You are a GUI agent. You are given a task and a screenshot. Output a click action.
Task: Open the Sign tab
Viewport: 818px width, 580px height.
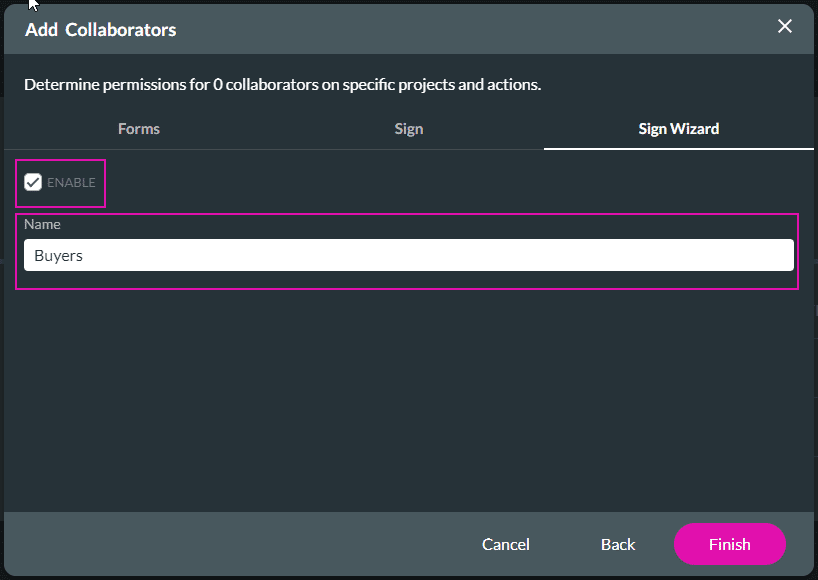coord(408,128)
